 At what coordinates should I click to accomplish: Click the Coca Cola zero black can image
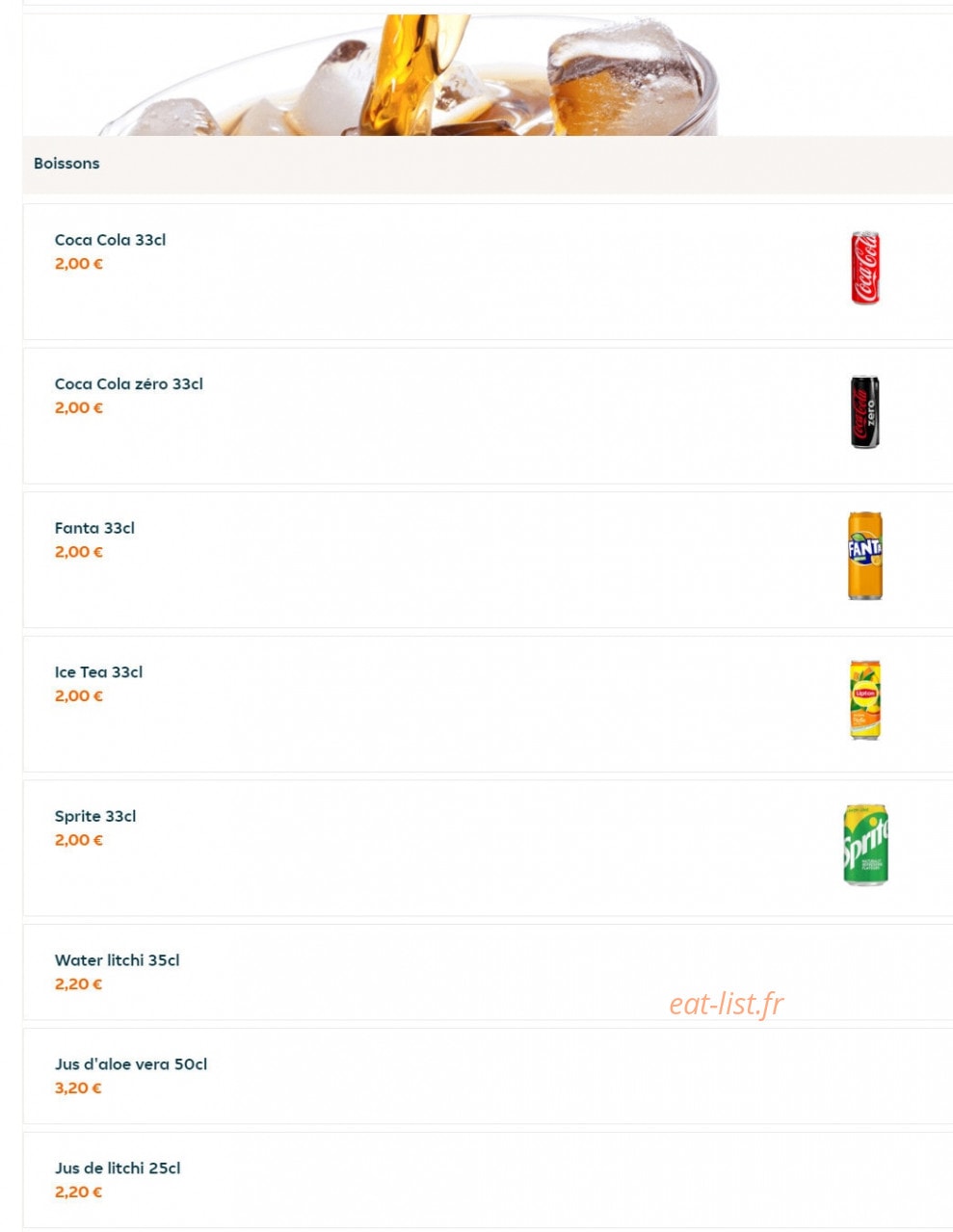tap(864, 412)
